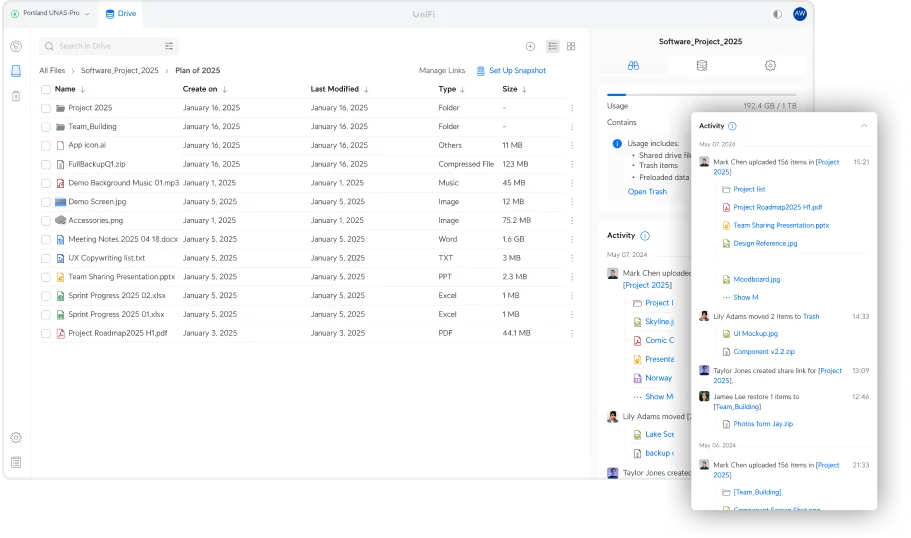The image size is (911, 538).
Task: Click the Sprint Progress 2025 01.xlsx file icon
Action: (60, 314)
